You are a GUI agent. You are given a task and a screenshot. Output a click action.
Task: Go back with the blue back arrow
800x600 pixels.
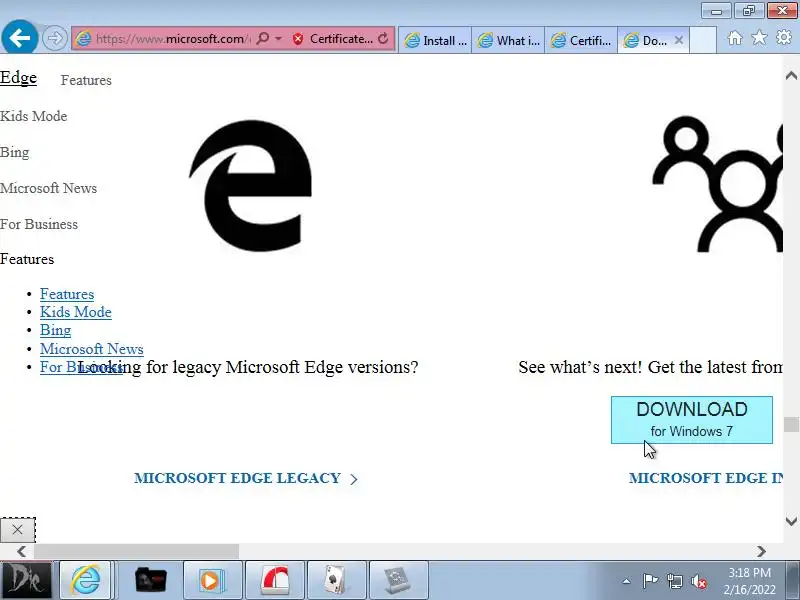click(x=19, y=37)
